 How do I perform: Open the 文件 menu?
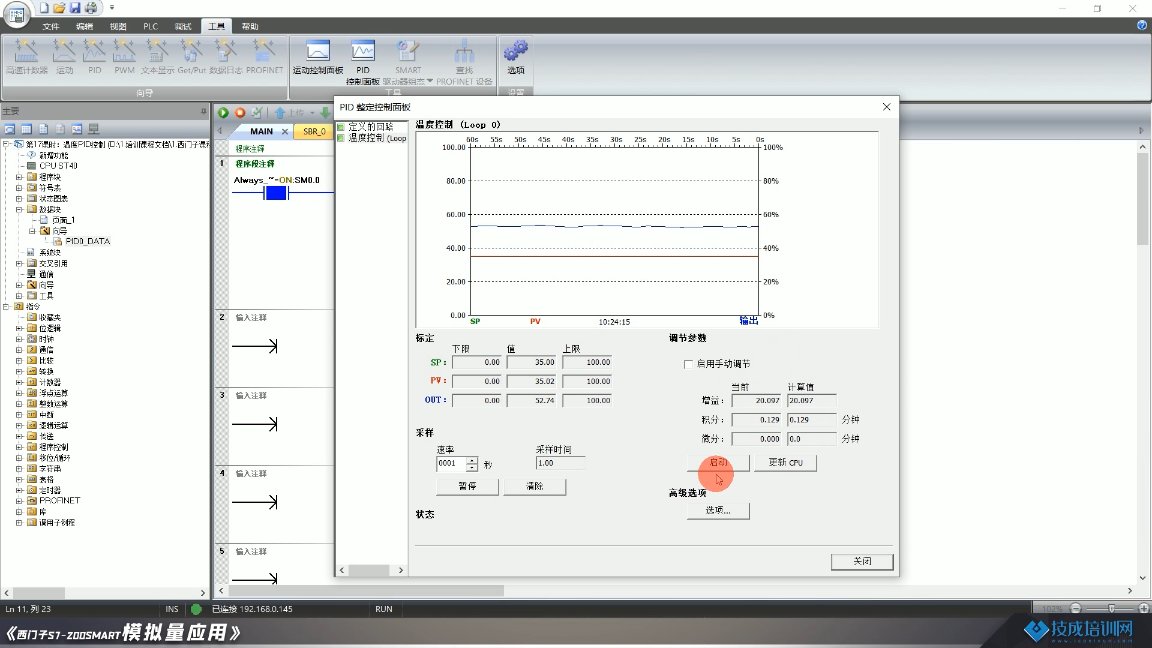pos(51,26)
